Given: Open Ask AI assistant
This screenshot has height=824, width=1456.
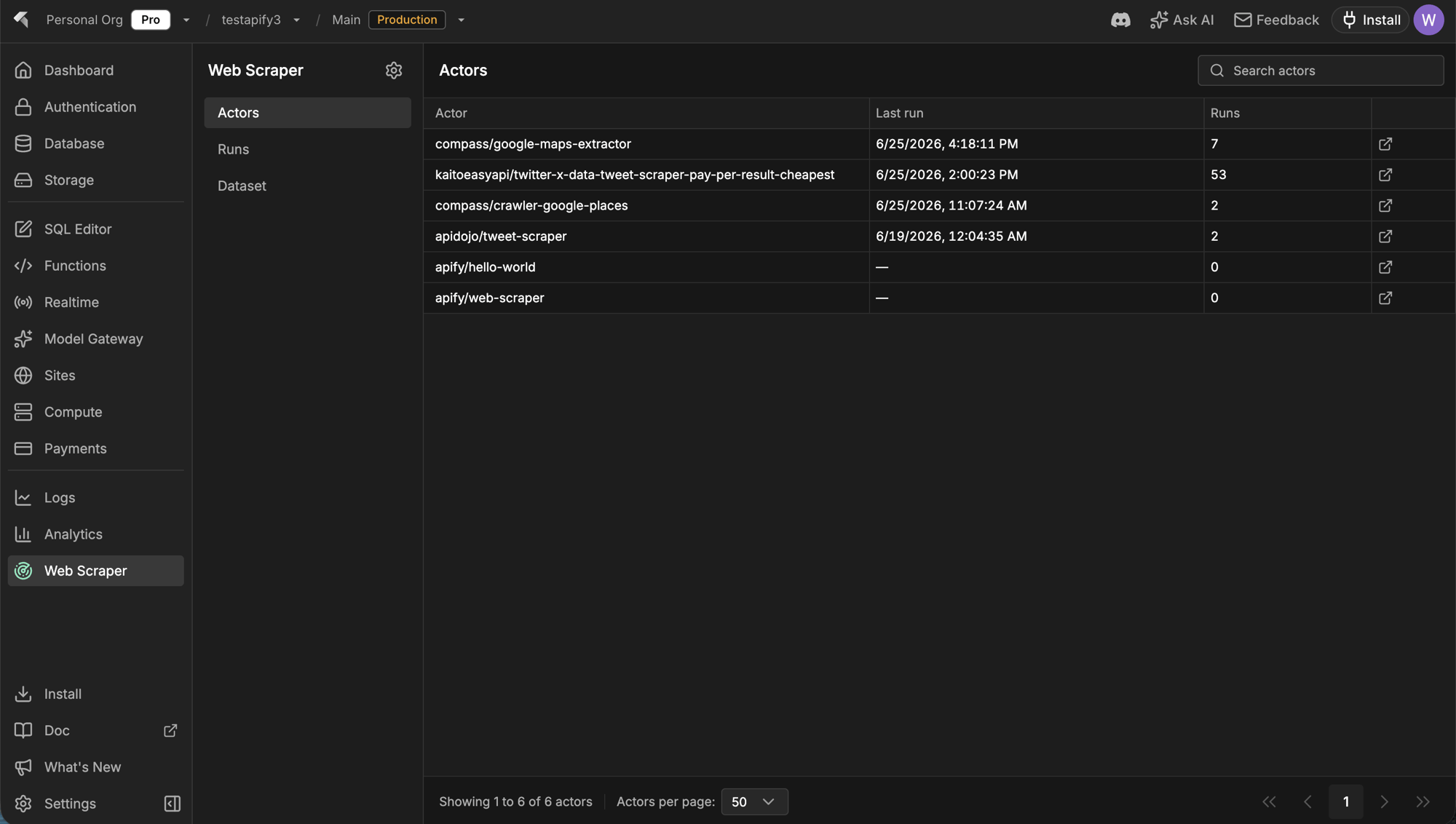Looking at the screenshot, I should 1182,20.
